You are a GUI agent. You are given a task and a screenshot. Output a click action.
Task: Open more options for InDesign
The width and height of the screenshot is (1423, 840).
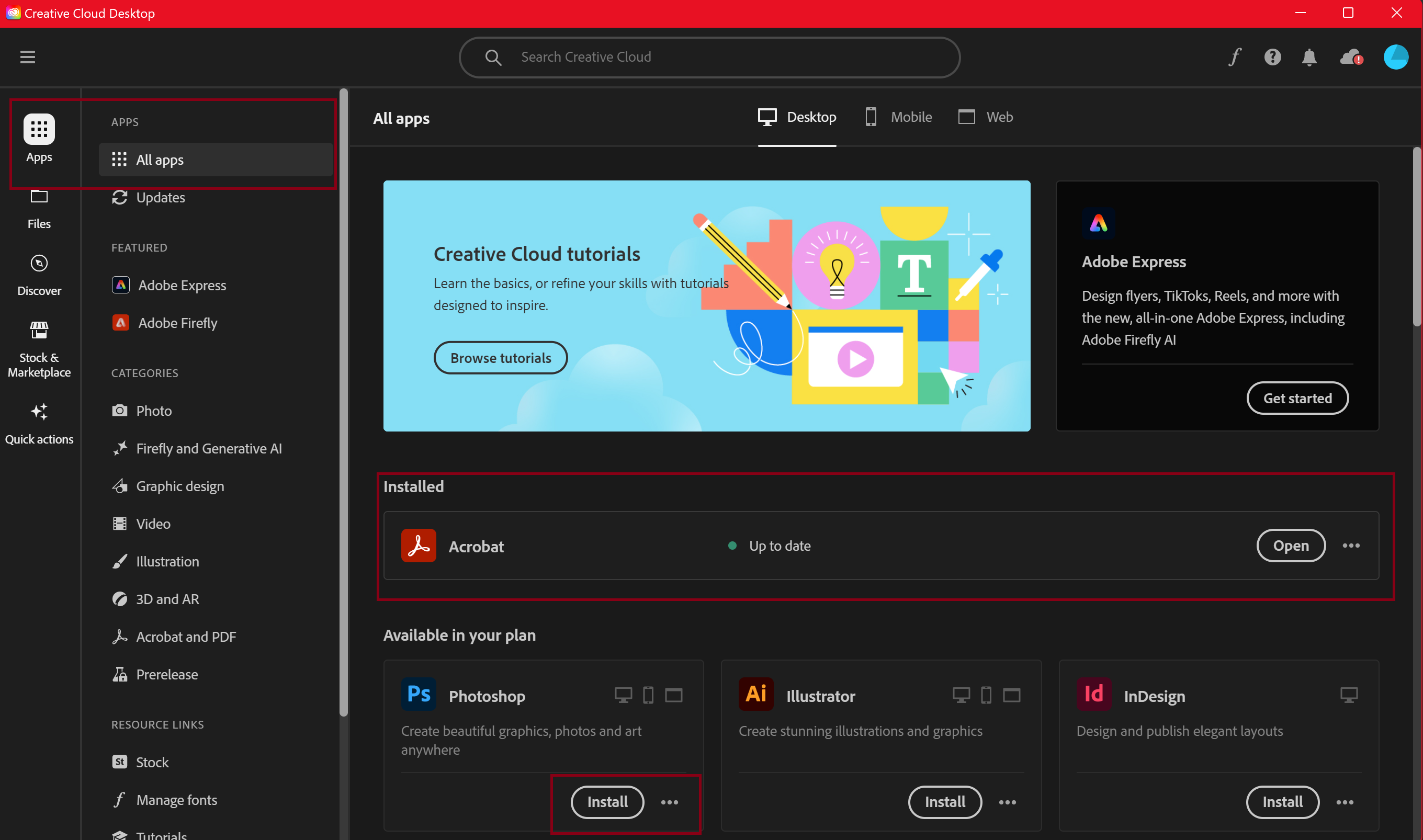coord(1345,803)
